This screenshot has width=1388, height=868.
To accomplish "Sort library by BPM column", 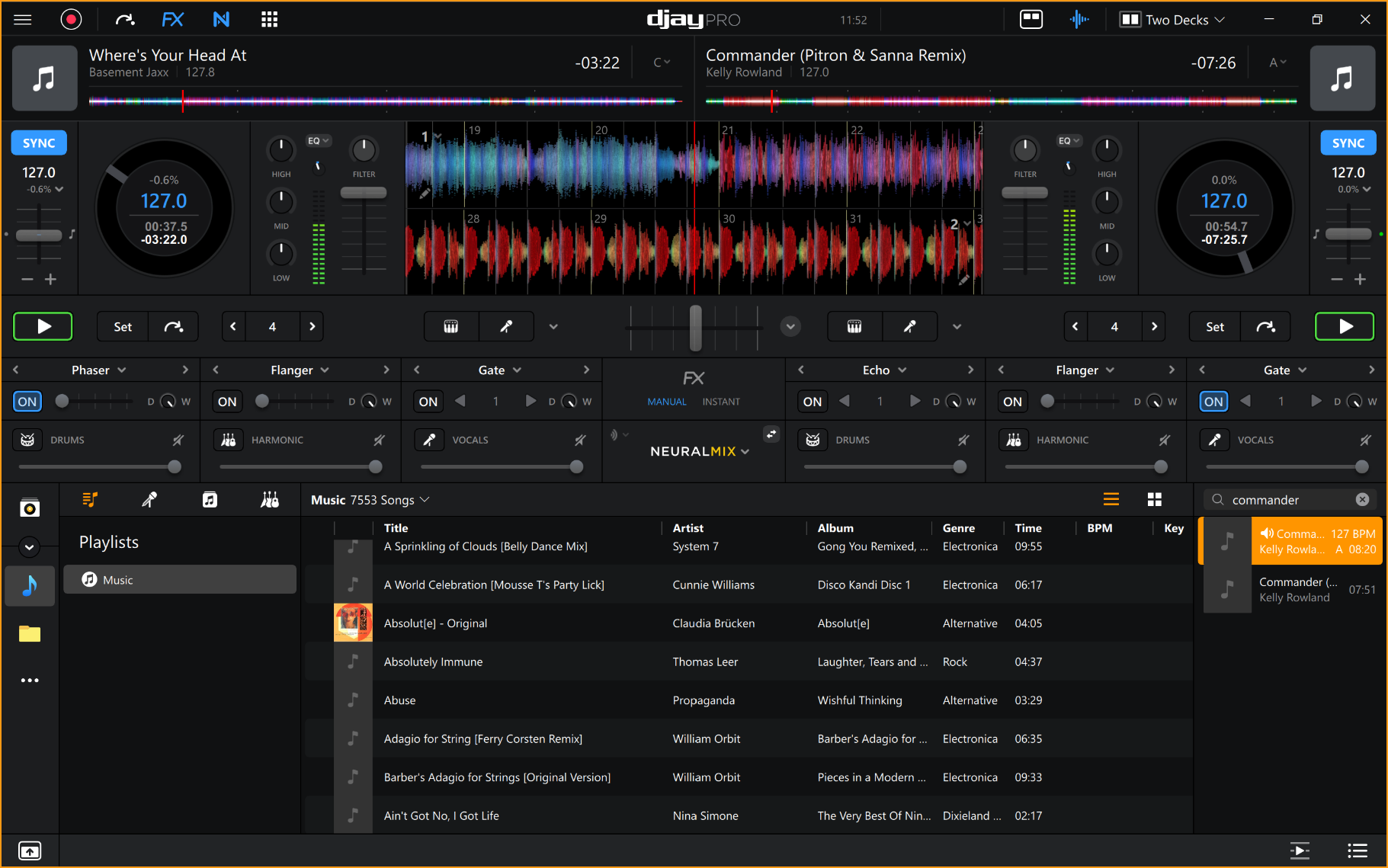I will click(x=1100, y=528).
